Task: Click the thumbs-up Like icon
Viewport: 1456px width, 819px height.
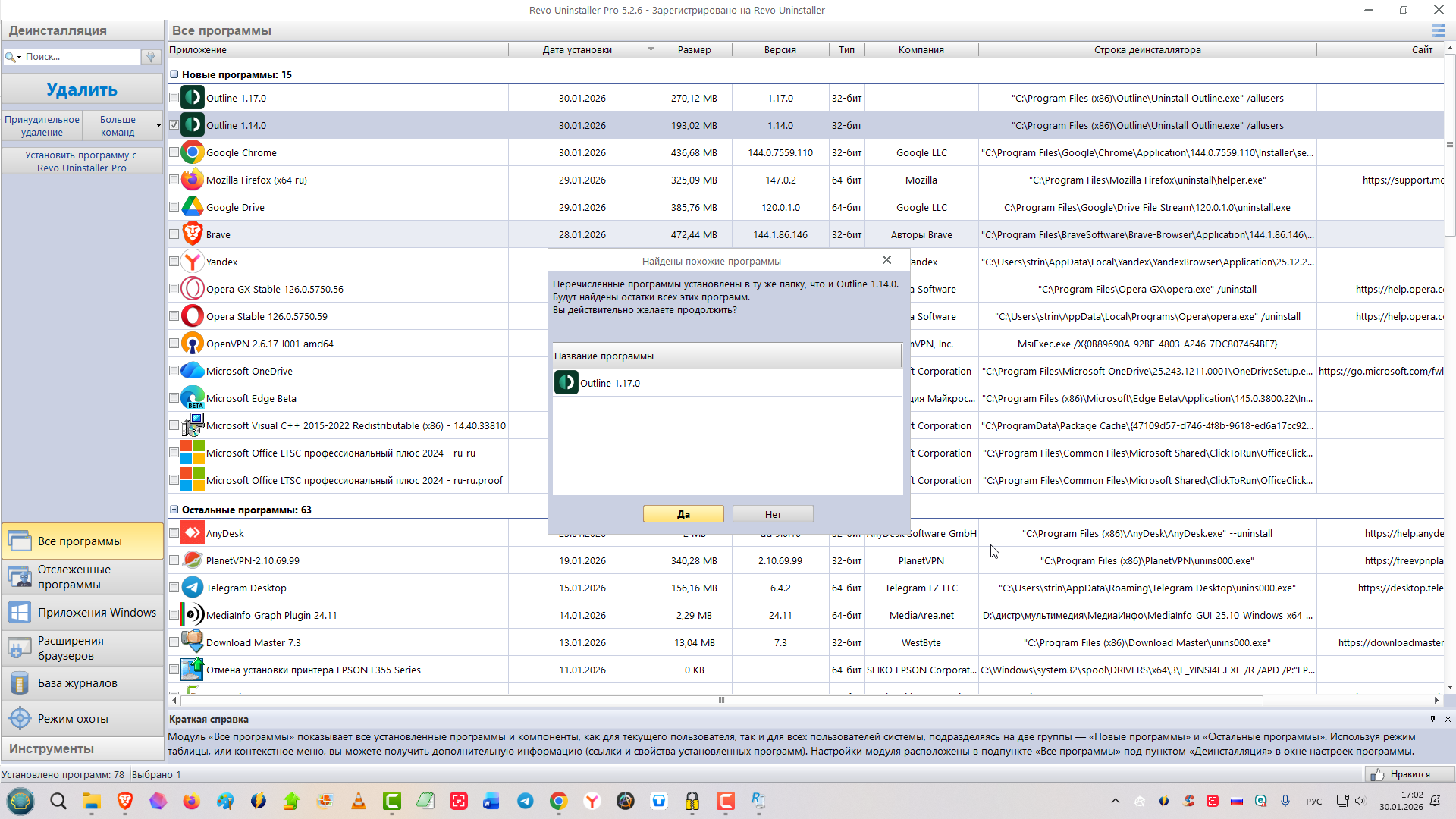Action: (1377, 774)
